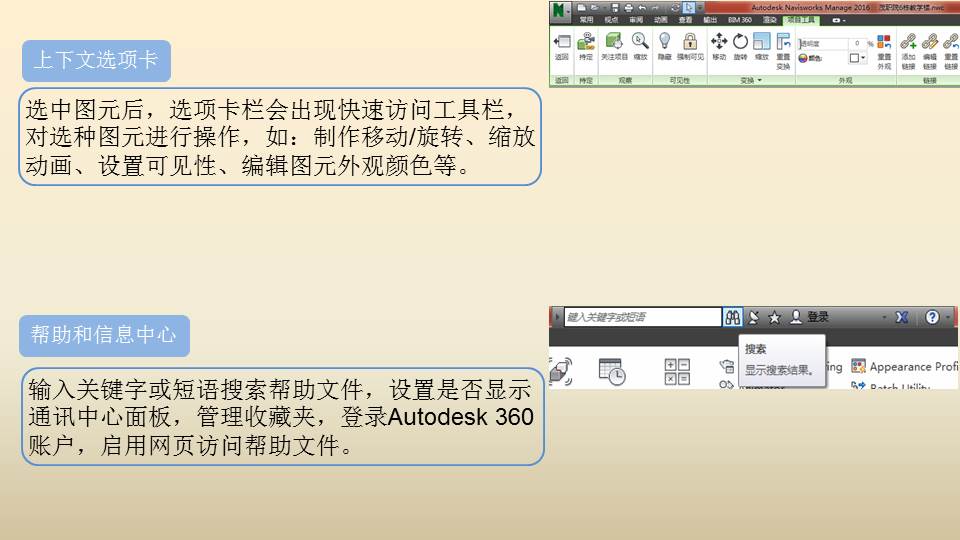The width and height of the screenshot is (960, 540).
Task: Open the 审阅 (Review) ribbon tab
Action: (x=637, y=20)
